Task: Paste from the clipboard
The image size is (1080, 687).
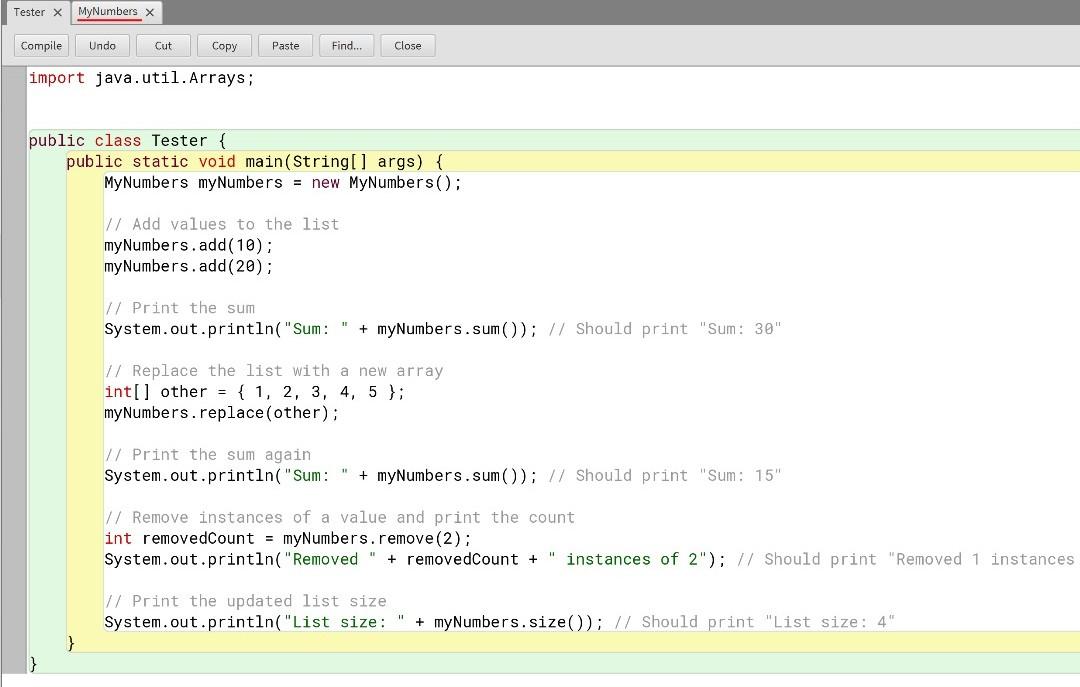Action: (x=285, y=45)
